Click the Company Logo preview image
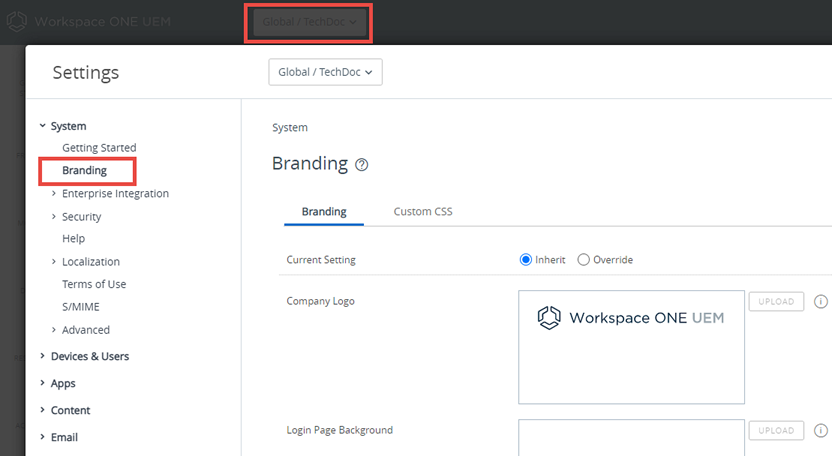Viewport: 832px width, 456px height. 631,347
